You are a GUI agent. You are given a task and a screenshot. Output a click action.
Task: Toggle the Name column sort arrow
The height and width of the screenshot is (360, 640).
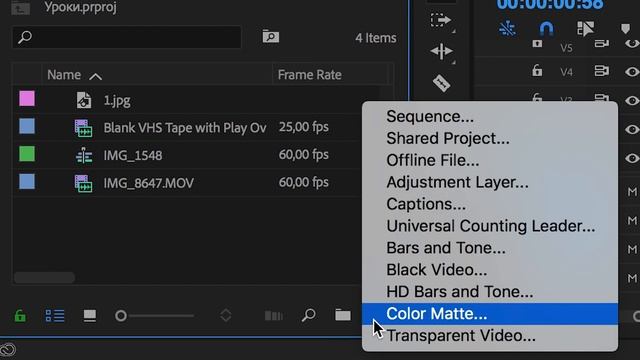click(x=96, y=76)
